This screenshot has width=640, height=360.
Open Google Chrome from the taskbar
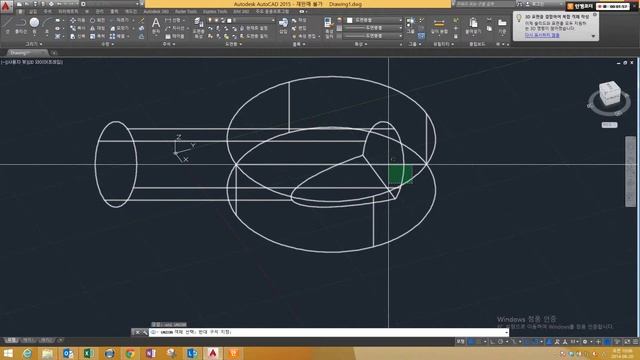[x=130, y=353]
